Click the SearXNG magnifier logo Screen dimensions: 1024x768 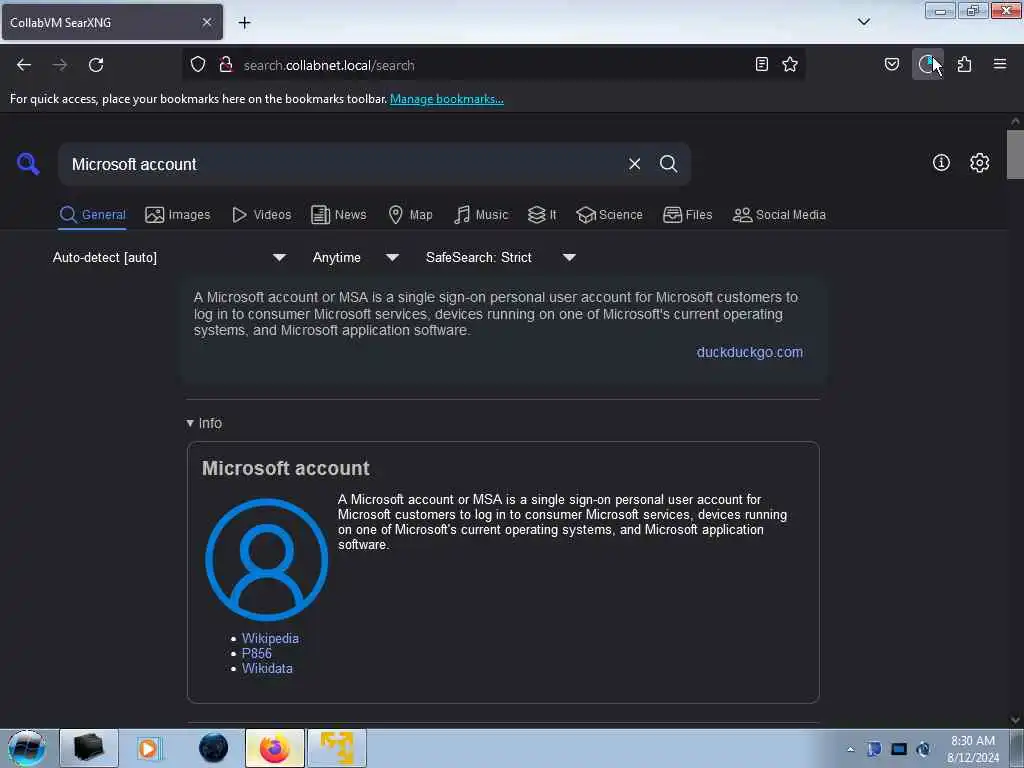[x=28, y=163]
